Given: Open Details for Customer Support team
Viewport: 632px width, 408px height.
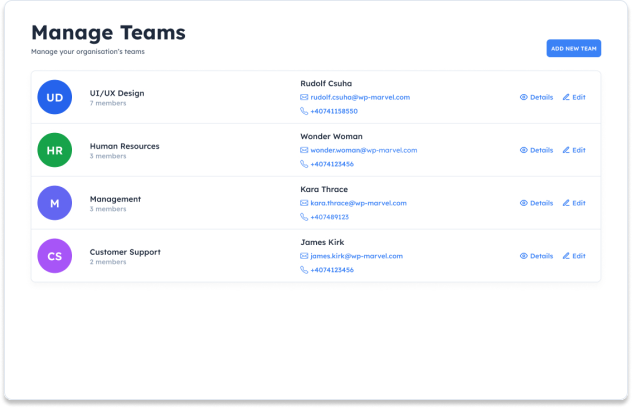Looking at the screenshot, I should point(536,256).
